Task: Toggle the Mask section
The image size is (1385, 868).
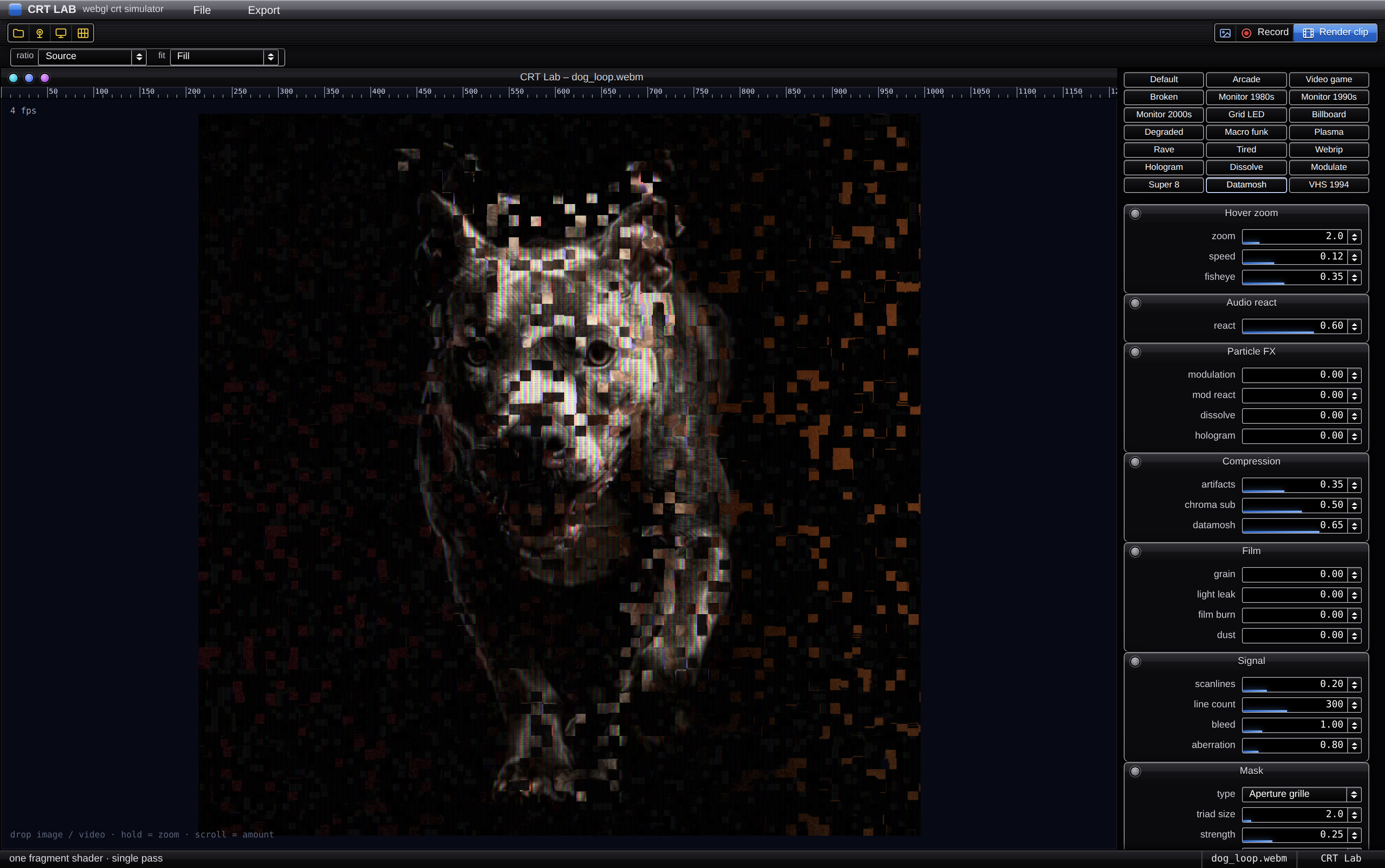Action: (1135, 772)
